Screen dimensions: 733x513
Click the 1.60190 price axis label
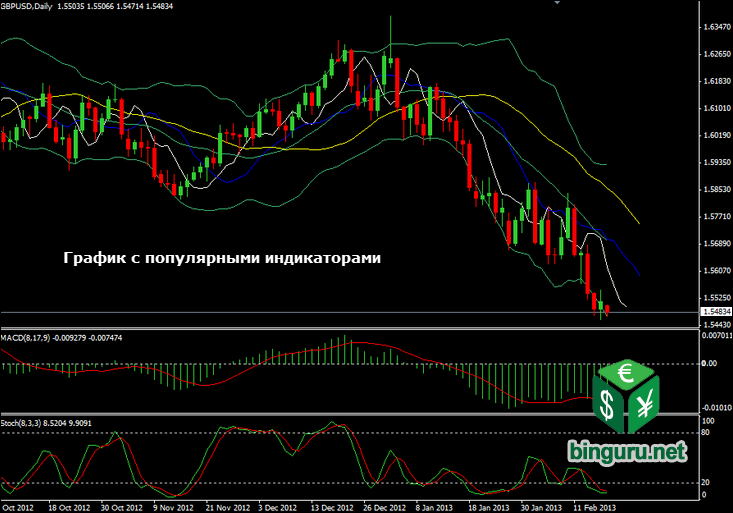click(x=717, y=136)
